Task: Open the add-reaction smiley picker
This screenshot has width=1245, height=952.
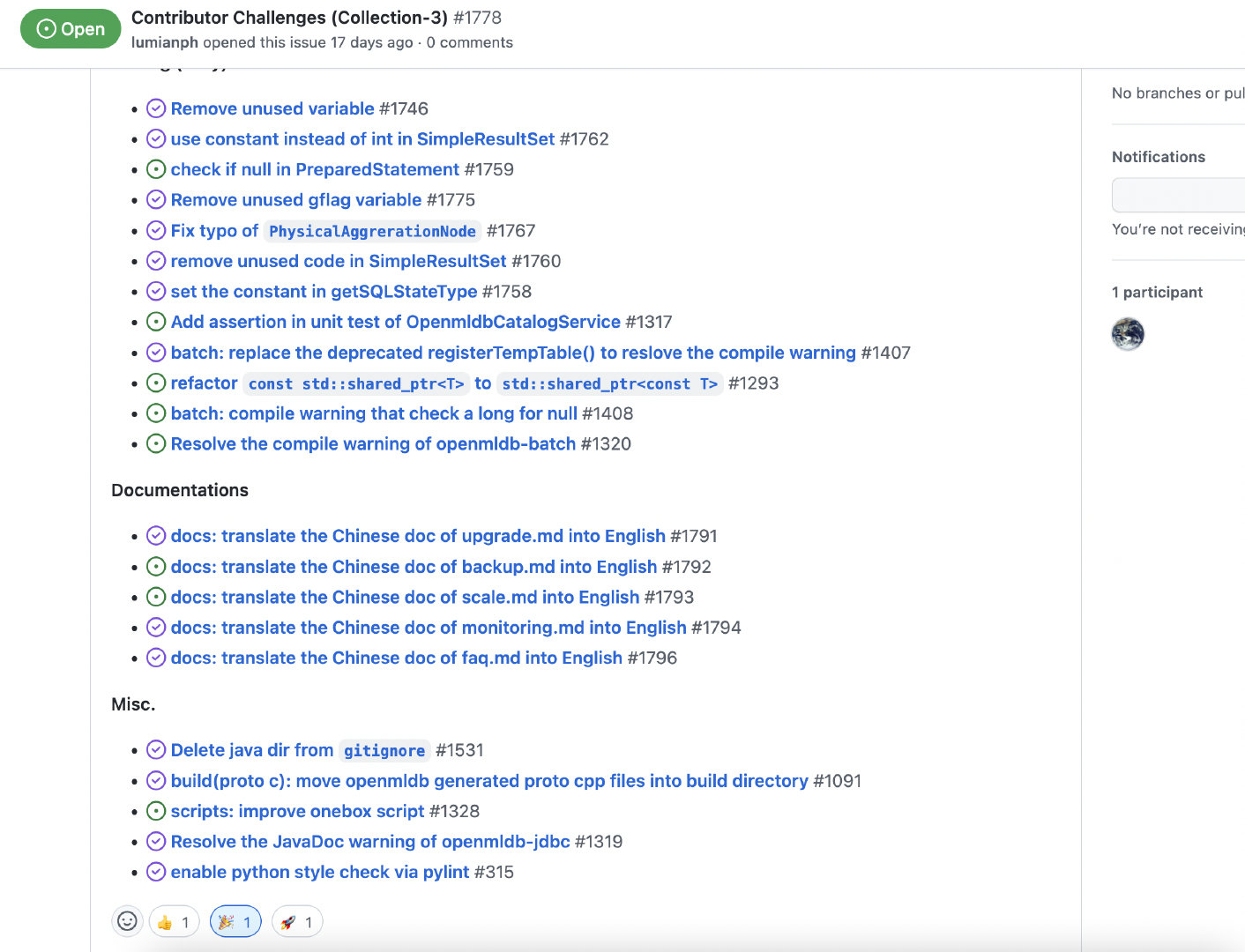Action: pyautogui.click(x=128, y=922)
